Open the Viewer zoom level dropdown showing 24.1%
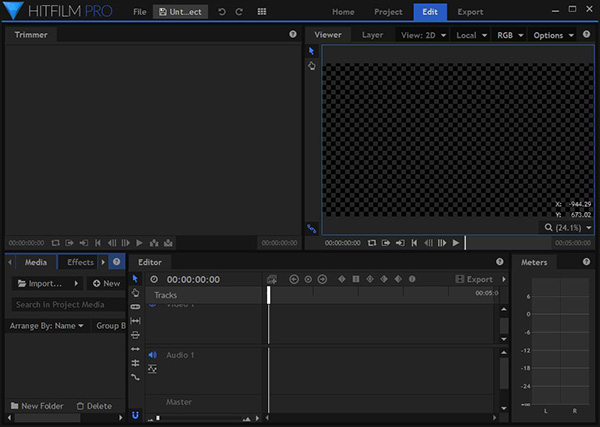600x427 pixels. pos(568,228)
